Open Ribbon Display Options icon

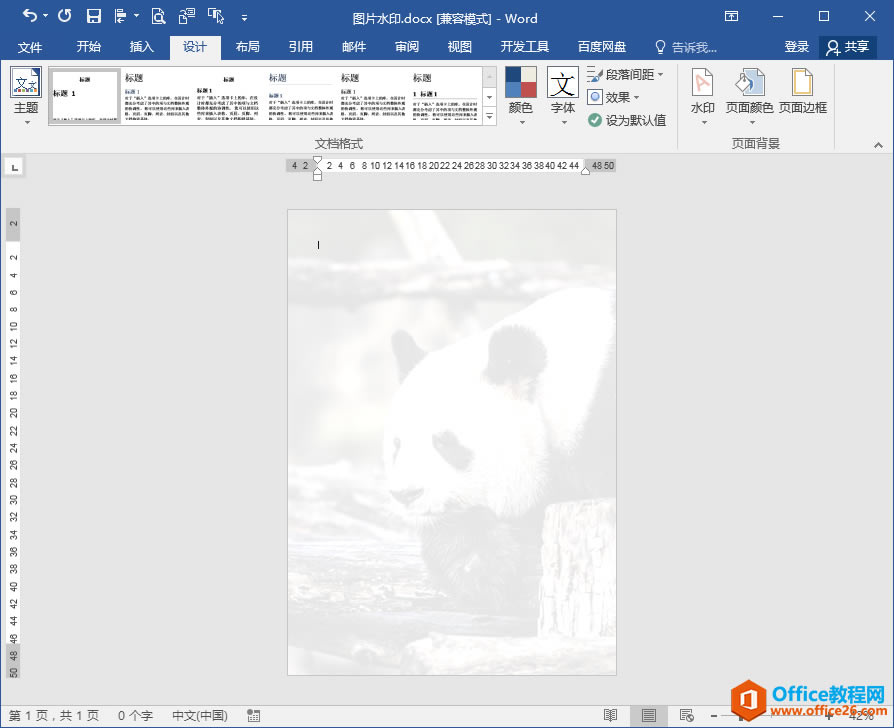point(732,17)
